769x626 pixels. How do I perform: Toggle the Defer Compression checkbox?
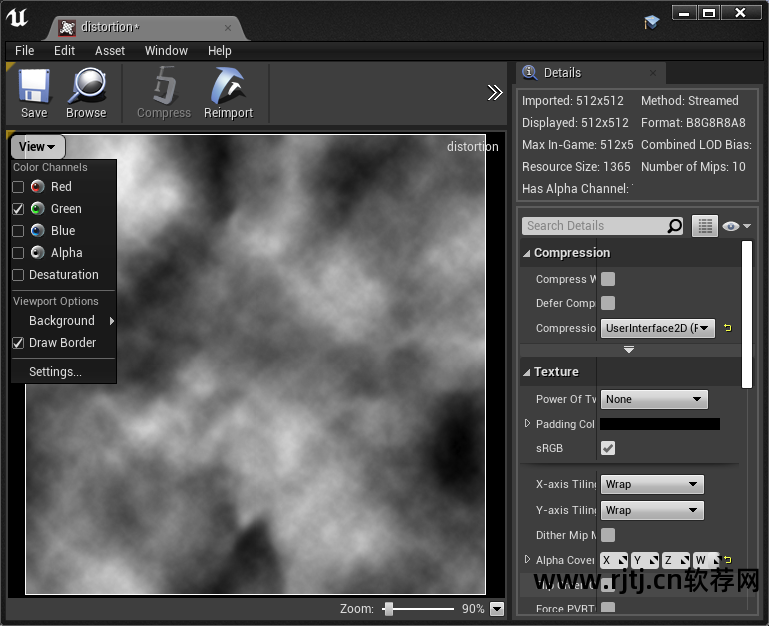[x=608, y=303]
